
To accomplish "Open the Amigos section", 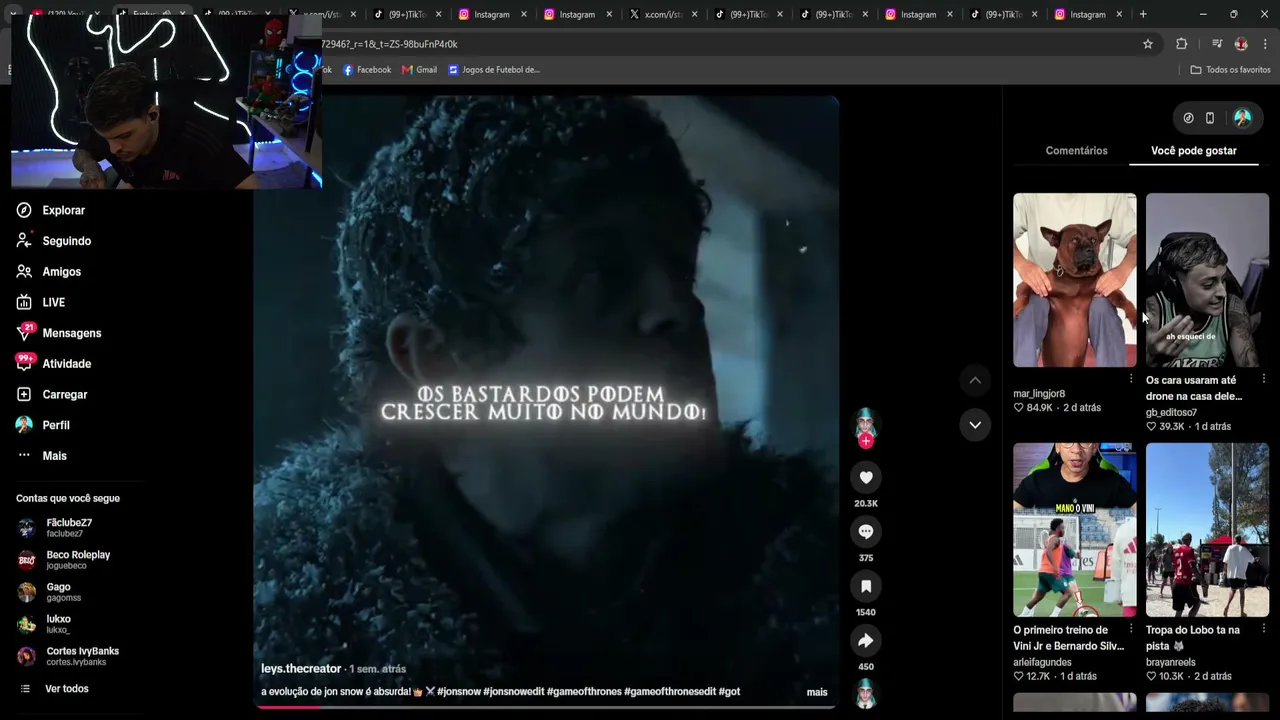I will coord(49,272).
